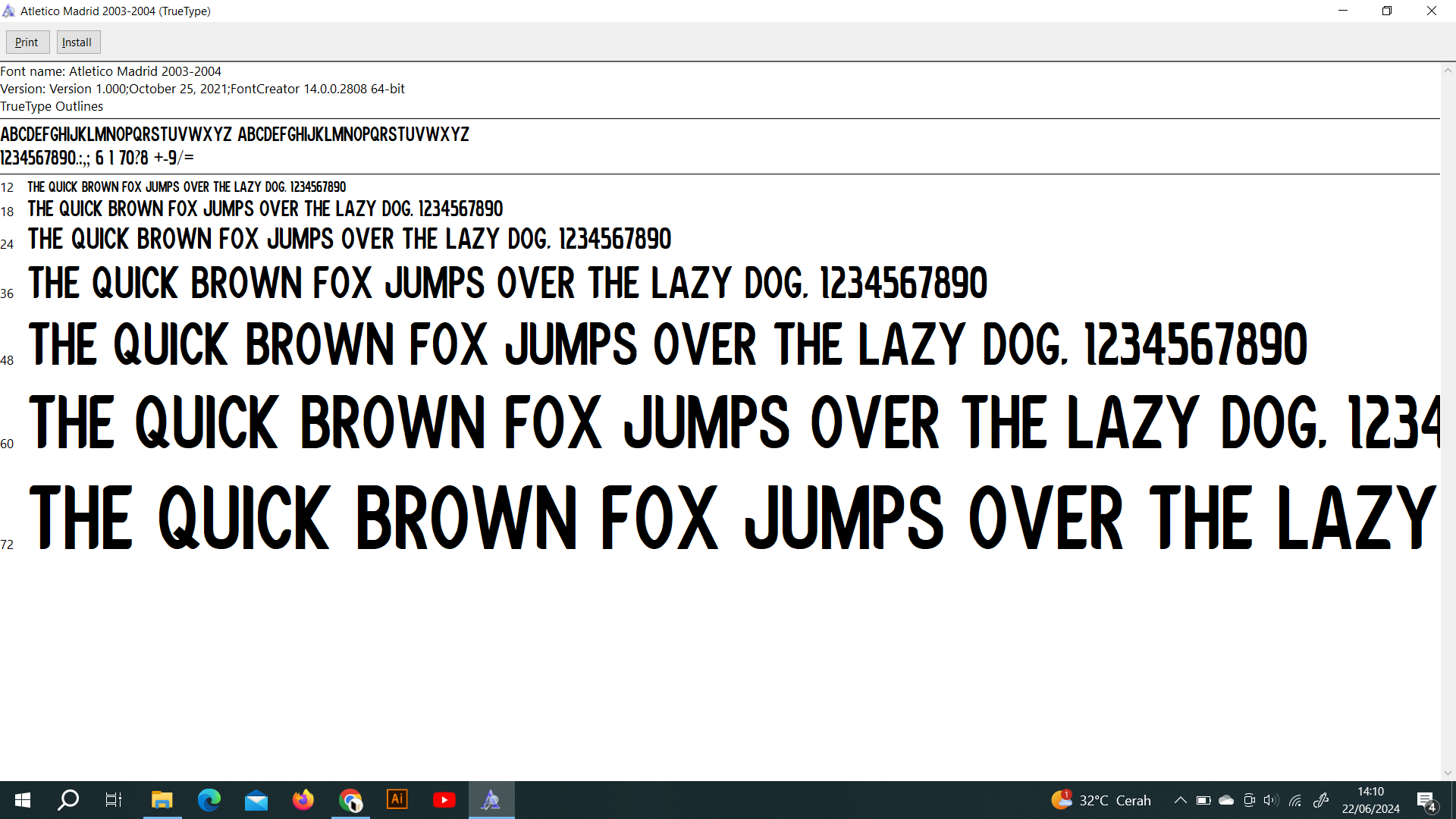Open taskbar Search
The height and width of the screenshot is (819, 1456).
[68, 800]
